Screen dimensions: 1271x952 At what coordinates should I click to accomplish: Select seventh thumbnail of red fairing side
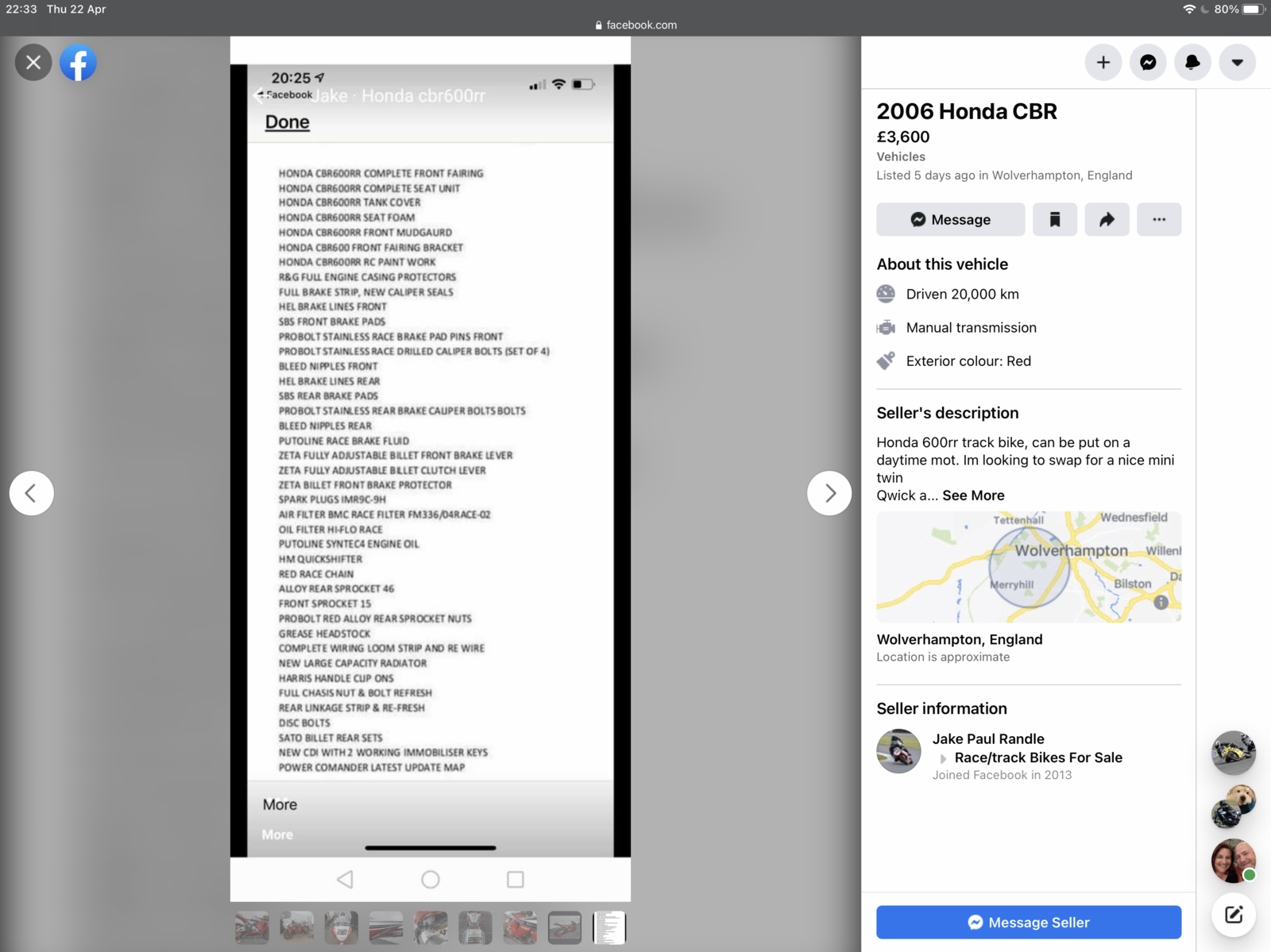(520, 927)
